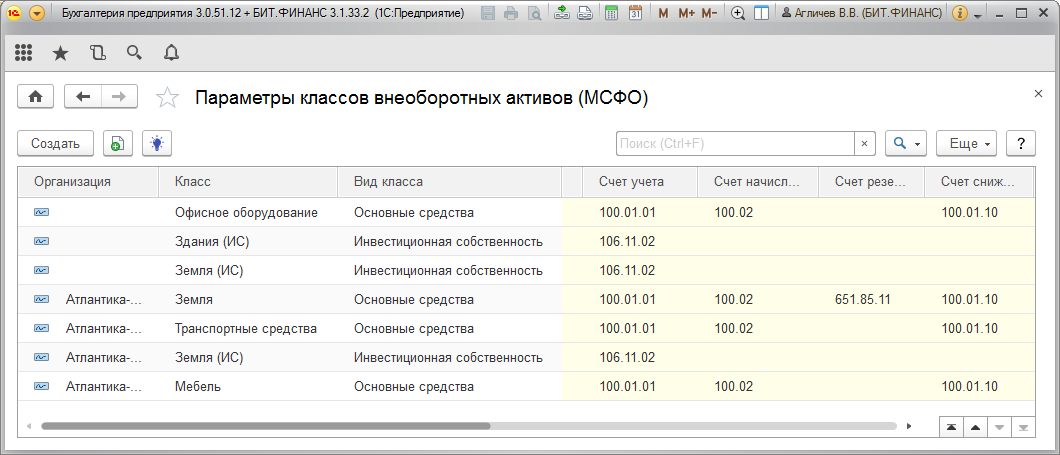Image resolution: width=1060 pixels, height=455 pixels.
Task: Open the calculator icon in title bar
Action: (611, 14)
